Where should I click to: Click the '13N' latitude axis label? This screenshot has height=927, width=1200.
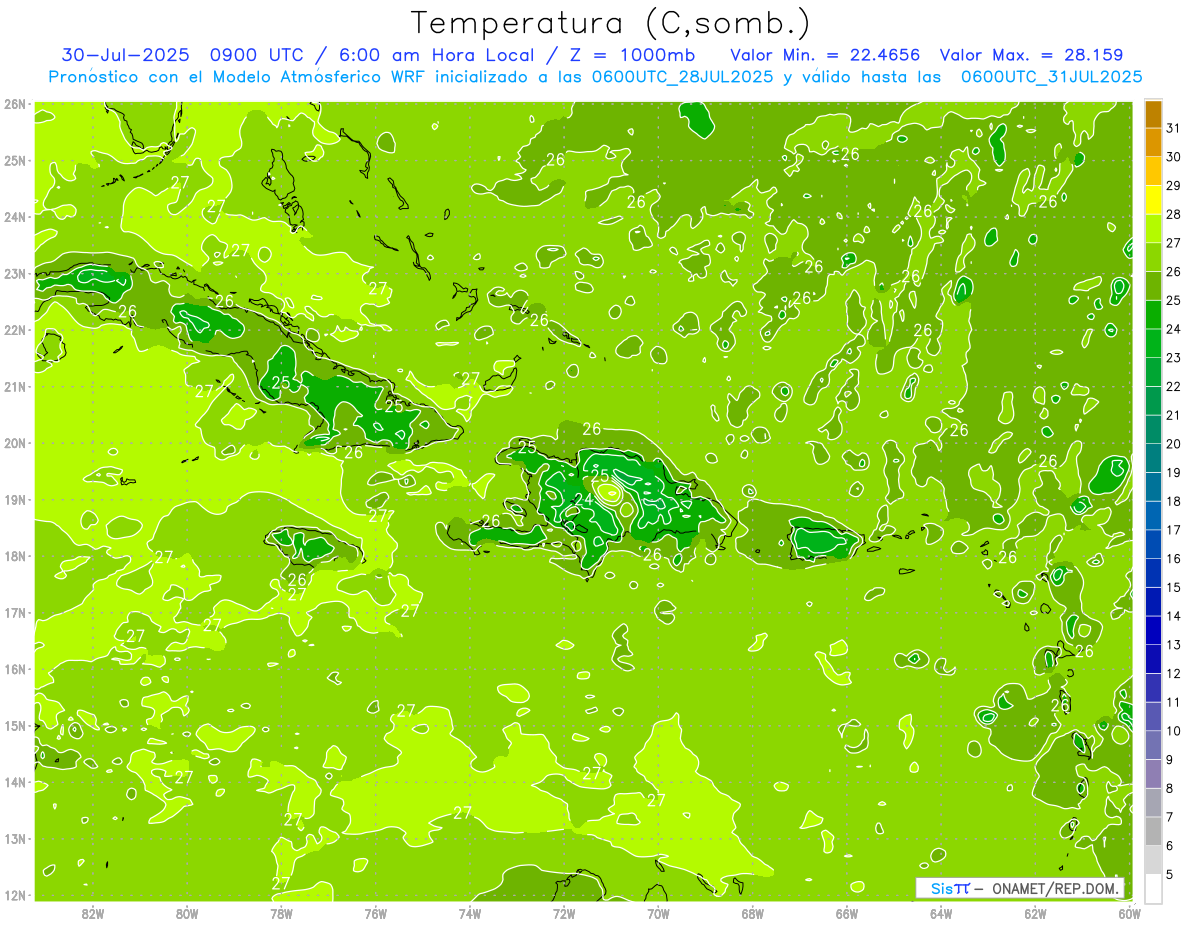[x=15, y=839]
